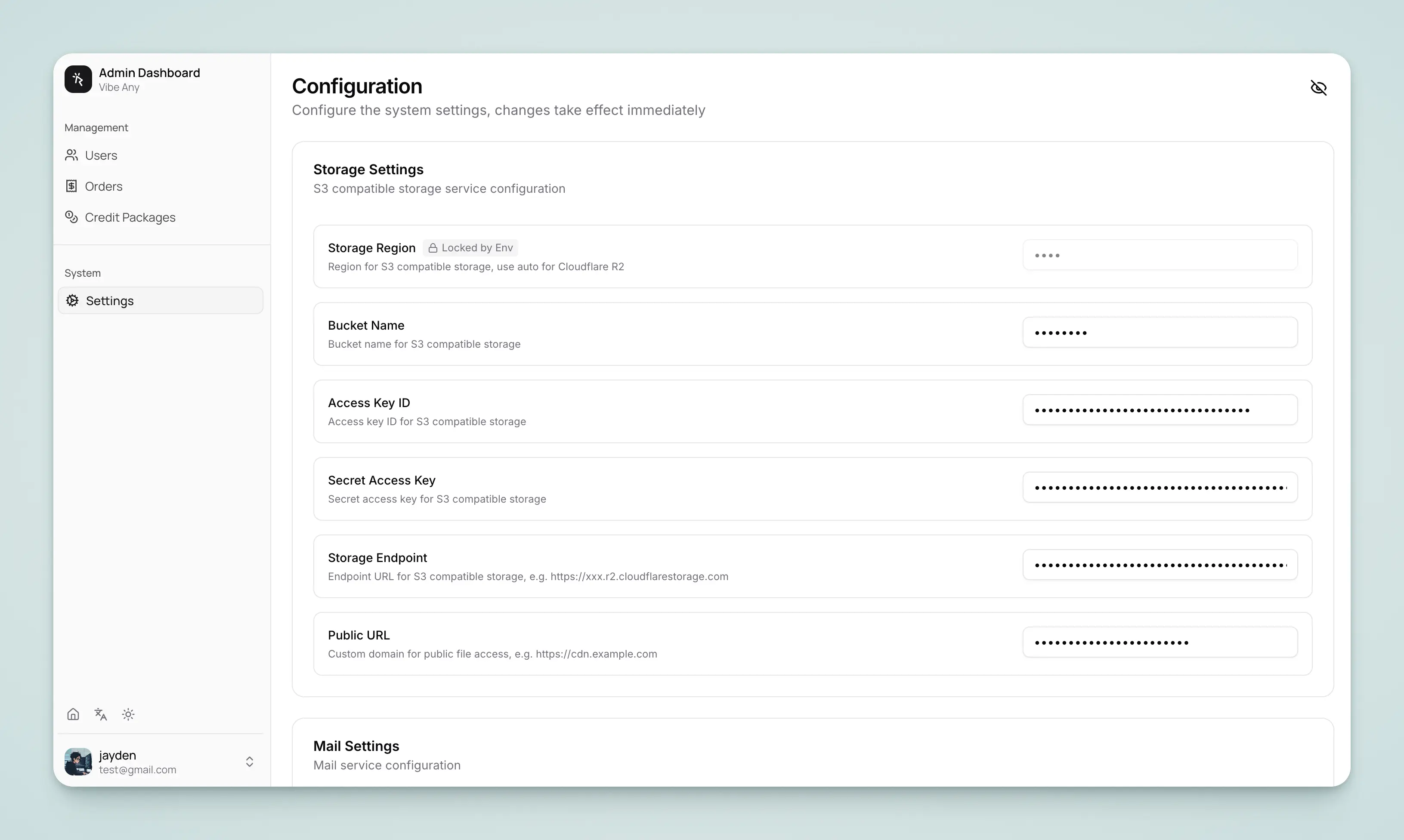Click the Credit Packages coins icon
Screen dimensions: 1404x840
pos(71,217)
